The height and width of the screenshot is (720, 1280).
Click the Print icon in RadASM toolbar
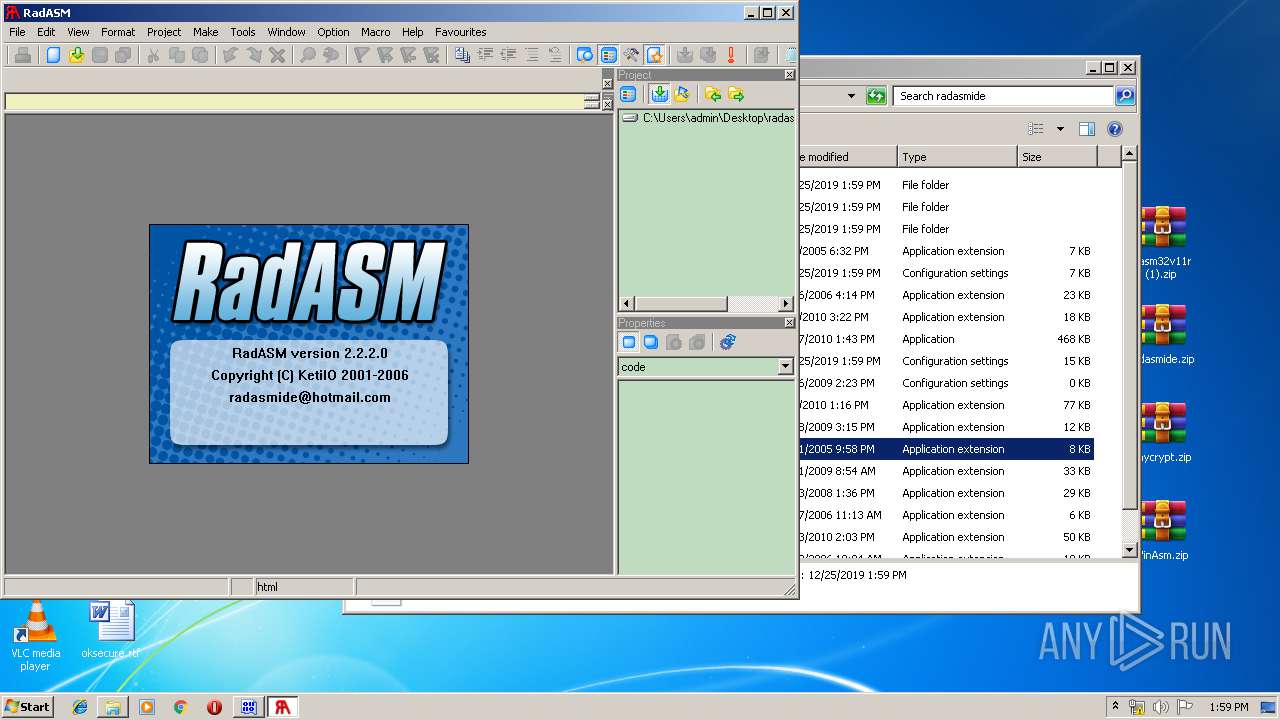tap(22, 55)
